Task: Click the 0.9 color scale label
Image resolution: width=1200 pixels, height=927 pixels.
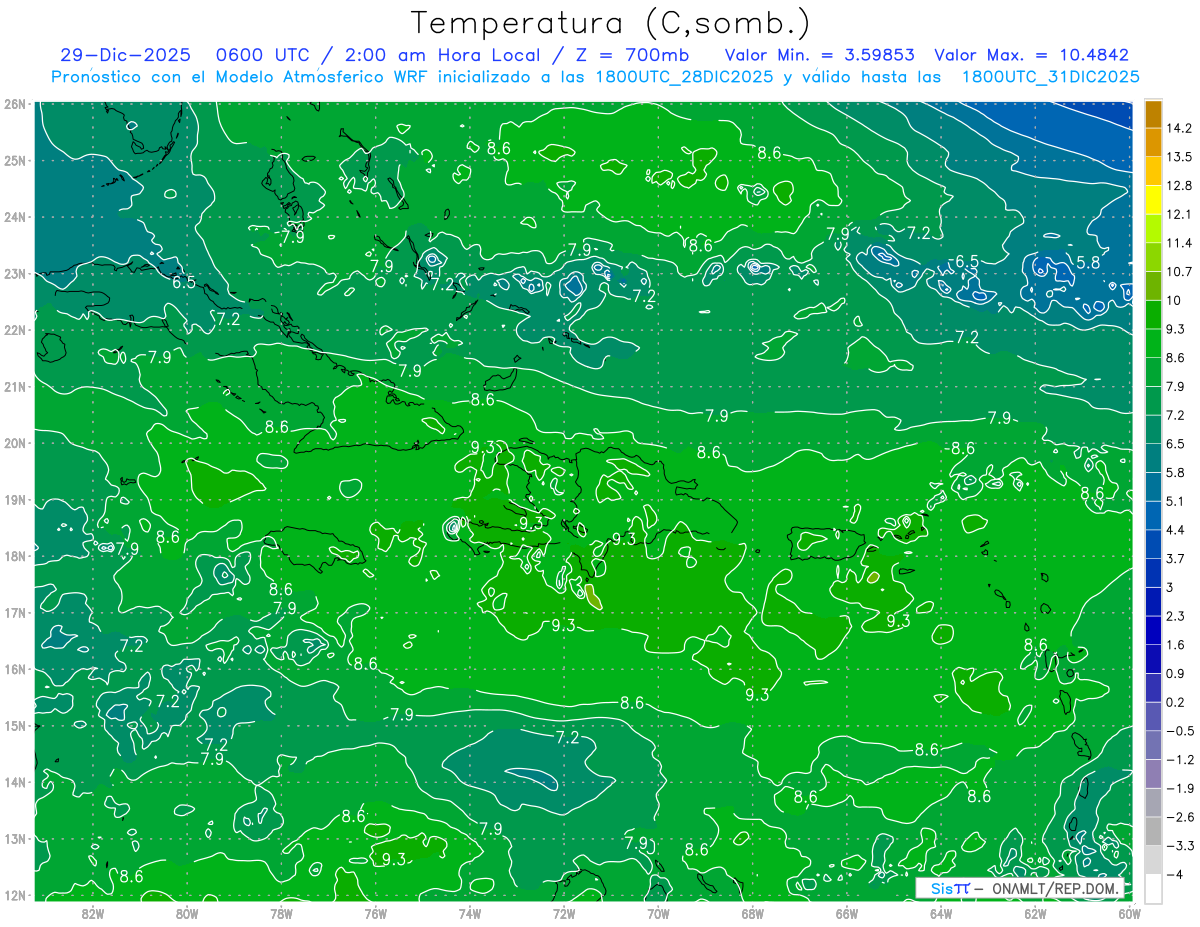Action: pos(1175,673)
